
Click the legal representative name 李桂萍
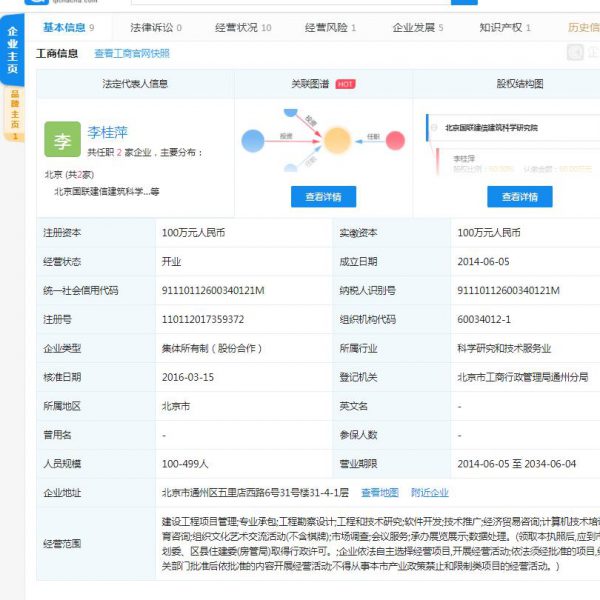pos(108,132)
